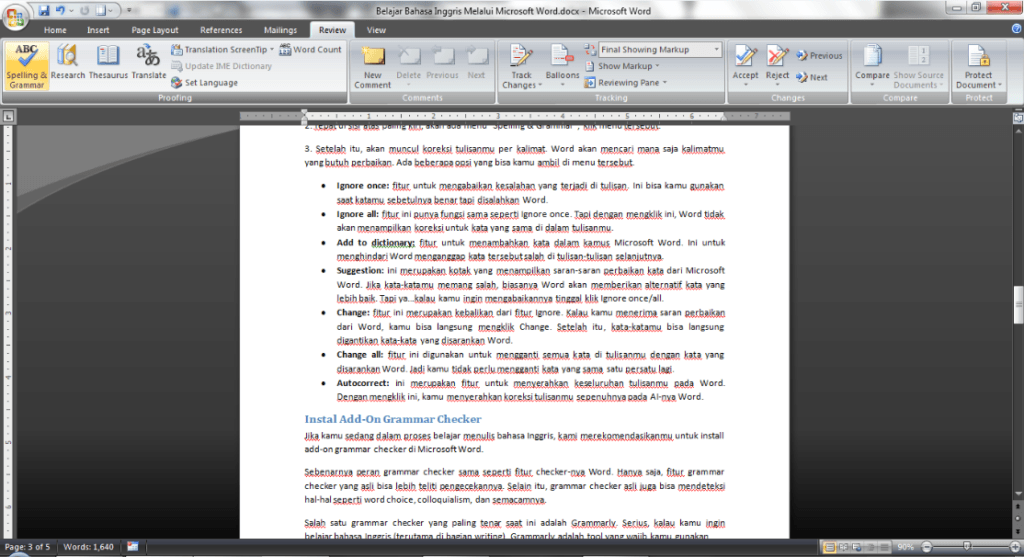The width and height of the screenshot is (1024, 557).
Task: Click scroll down arrow of vertical scrollbar
Action: pyautogui.click(x=1017, y=494)
